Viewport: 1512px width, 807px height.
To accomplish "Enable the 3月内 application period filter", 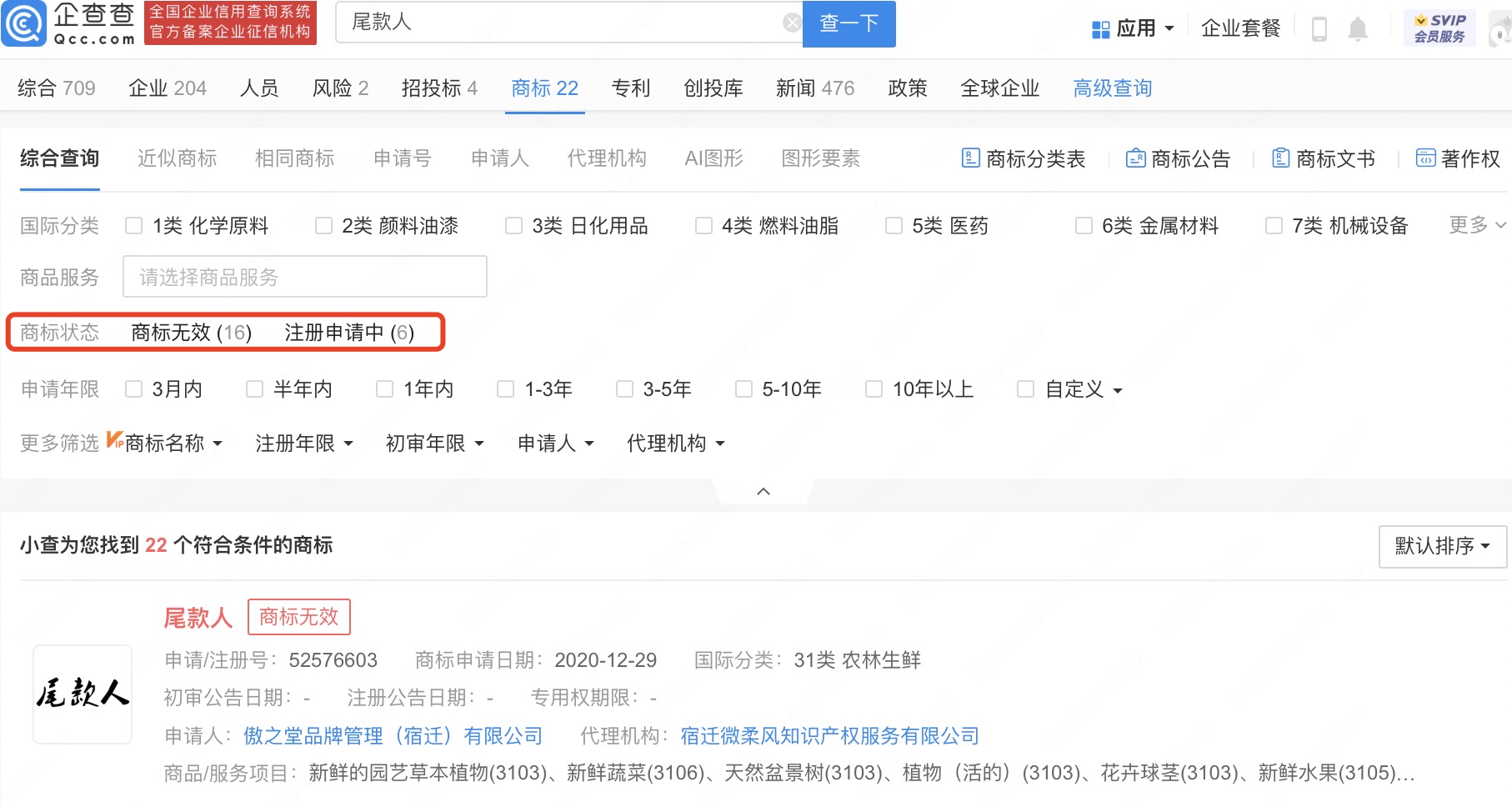I will tap(133, 388).
